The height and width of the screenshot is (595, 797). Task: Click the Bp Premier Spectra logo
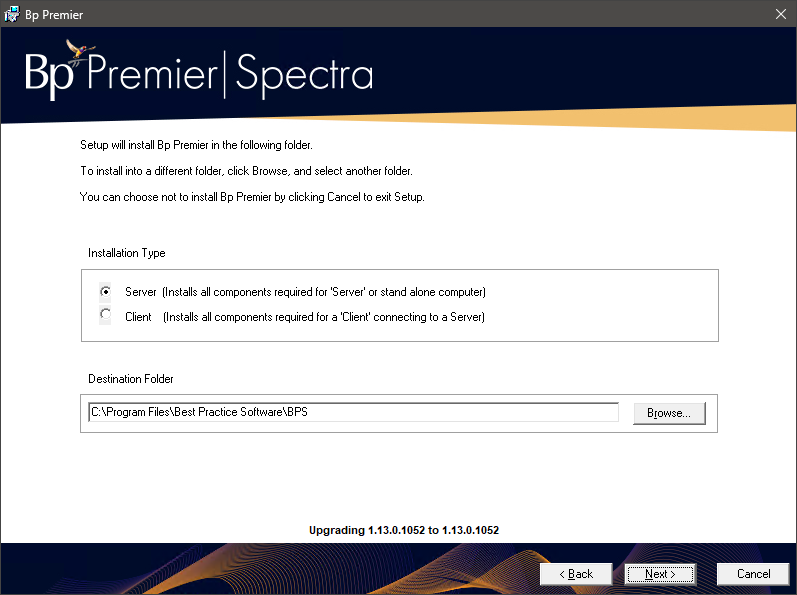point(199,70)
